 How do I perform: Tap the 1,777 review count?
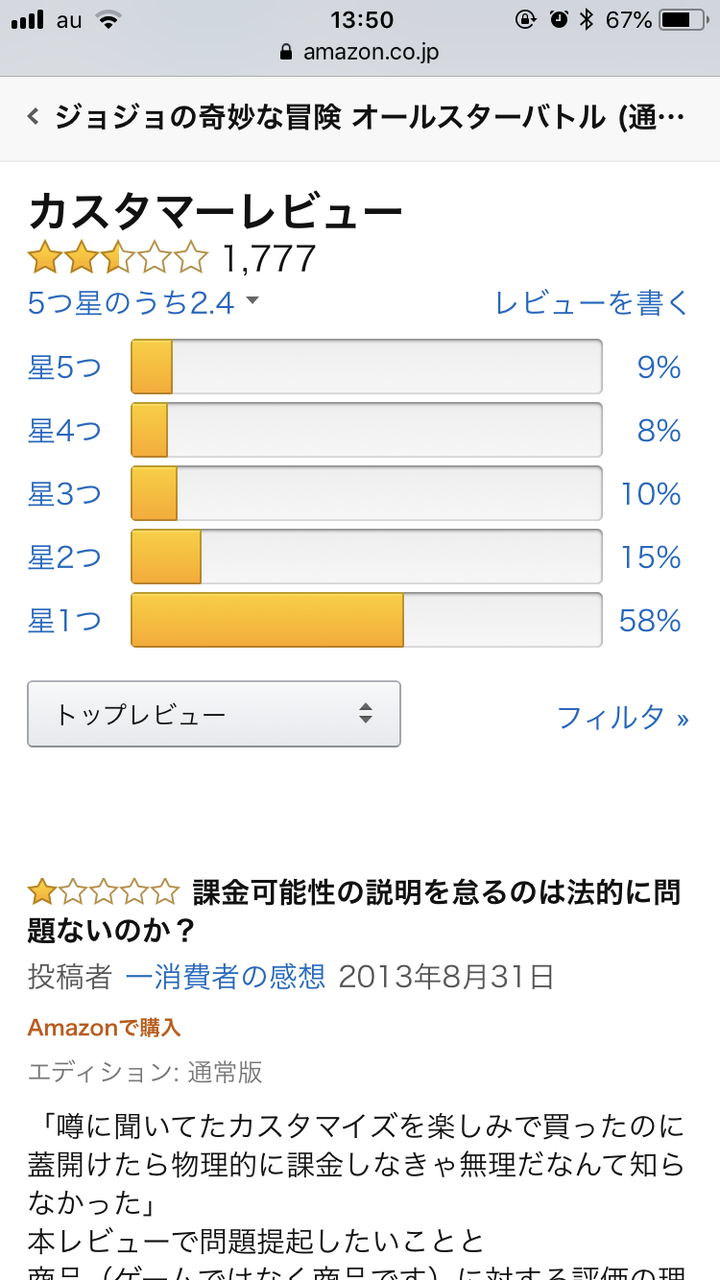269,259
